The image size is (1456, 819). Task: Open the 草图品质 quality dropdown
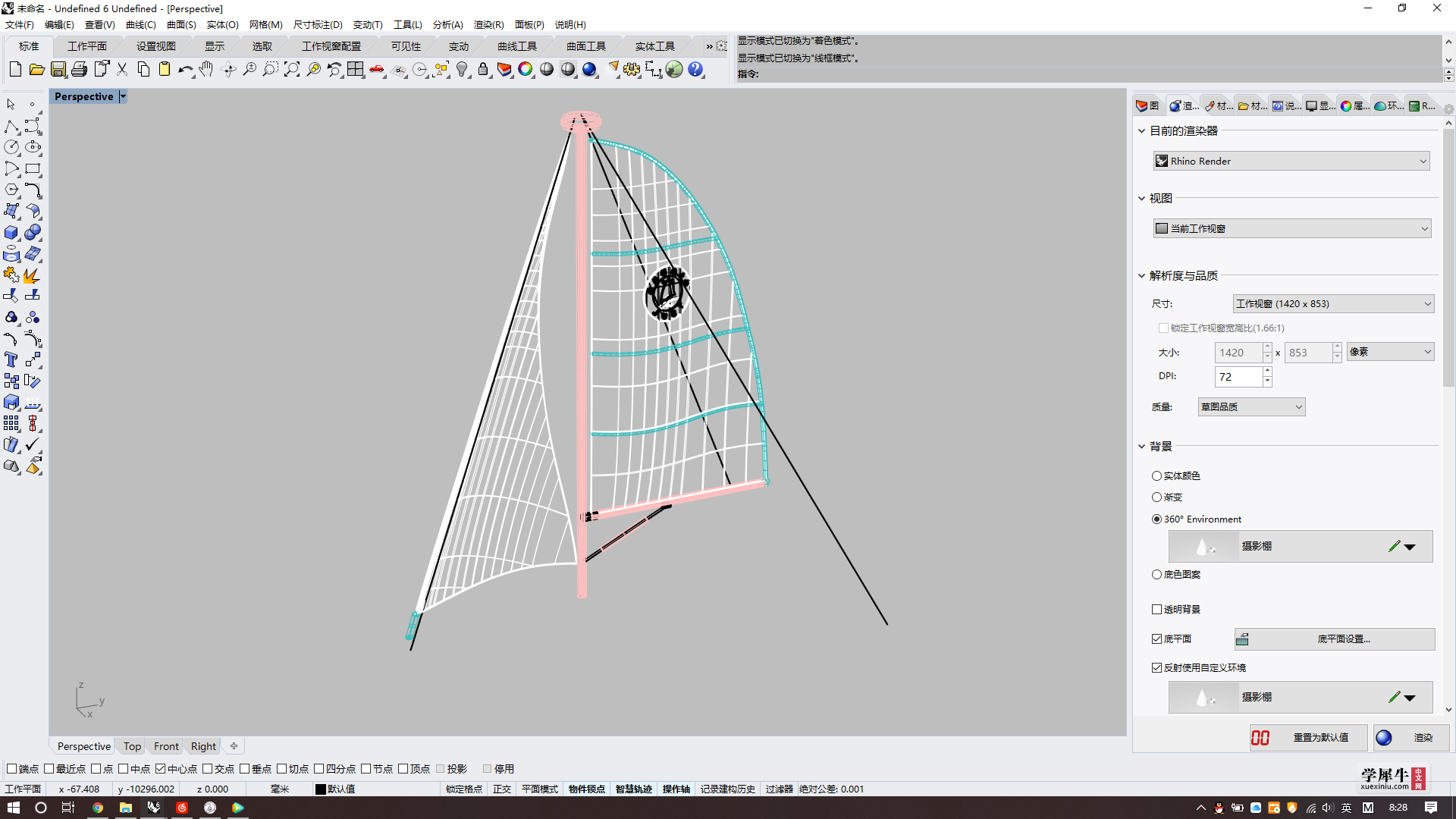(x=1251, y=407)
